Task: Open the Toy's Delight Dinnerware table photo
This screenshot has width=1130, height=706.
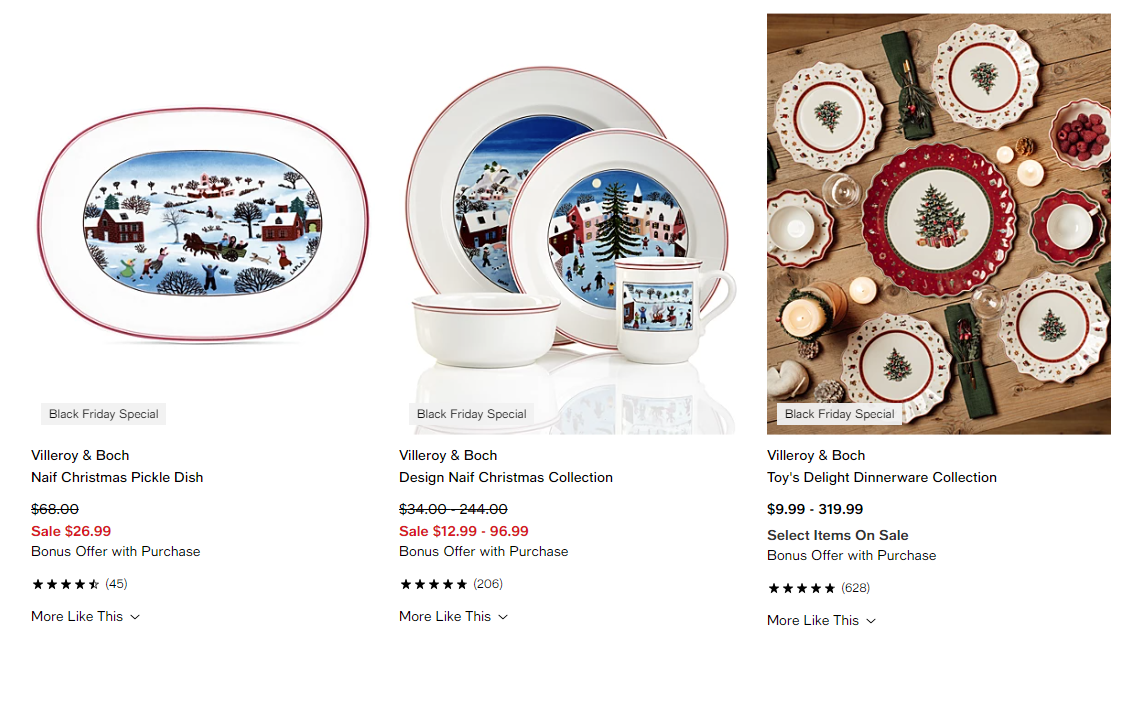Action: coord(938,223)
